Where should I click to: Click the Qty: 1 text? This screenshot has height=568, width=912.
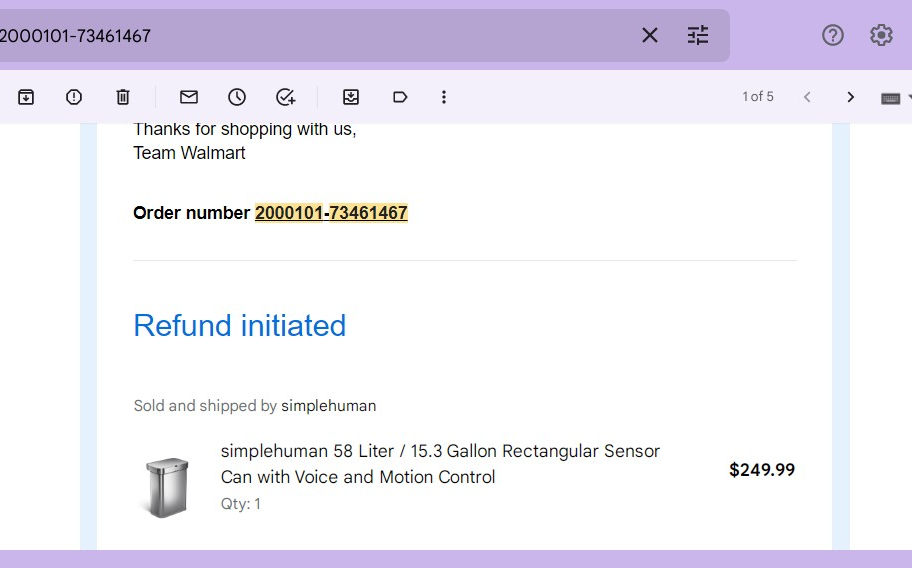(x=241, y=503)
